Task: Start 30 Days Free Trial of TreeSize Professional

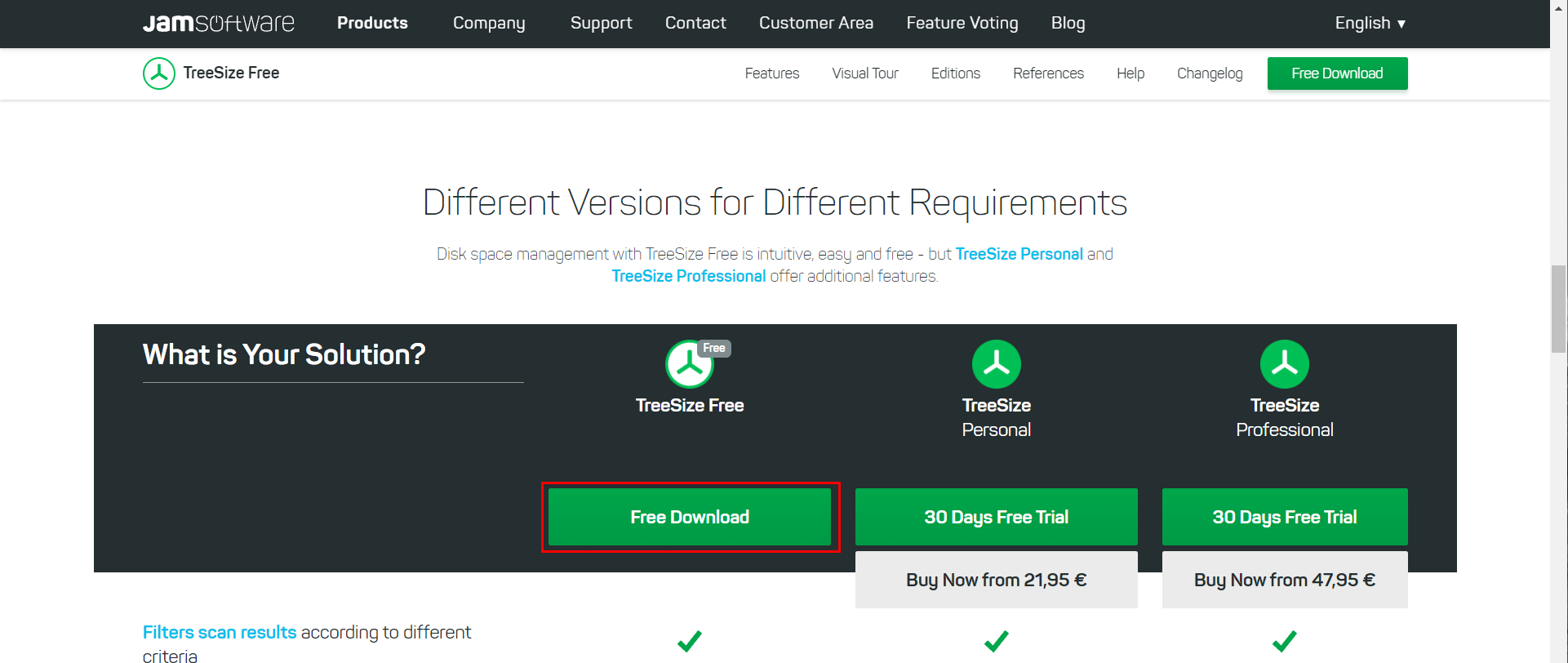Action: [x=1285, y=517]
